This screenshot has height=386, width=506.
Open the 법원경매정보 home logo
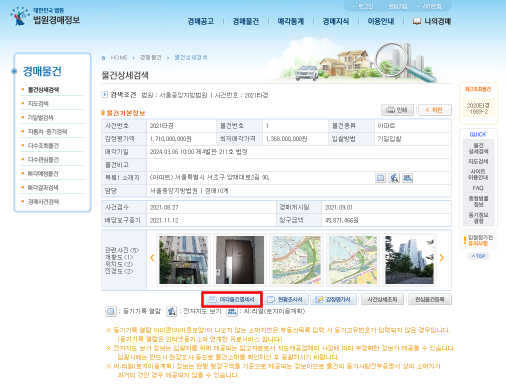coord(45,16)
